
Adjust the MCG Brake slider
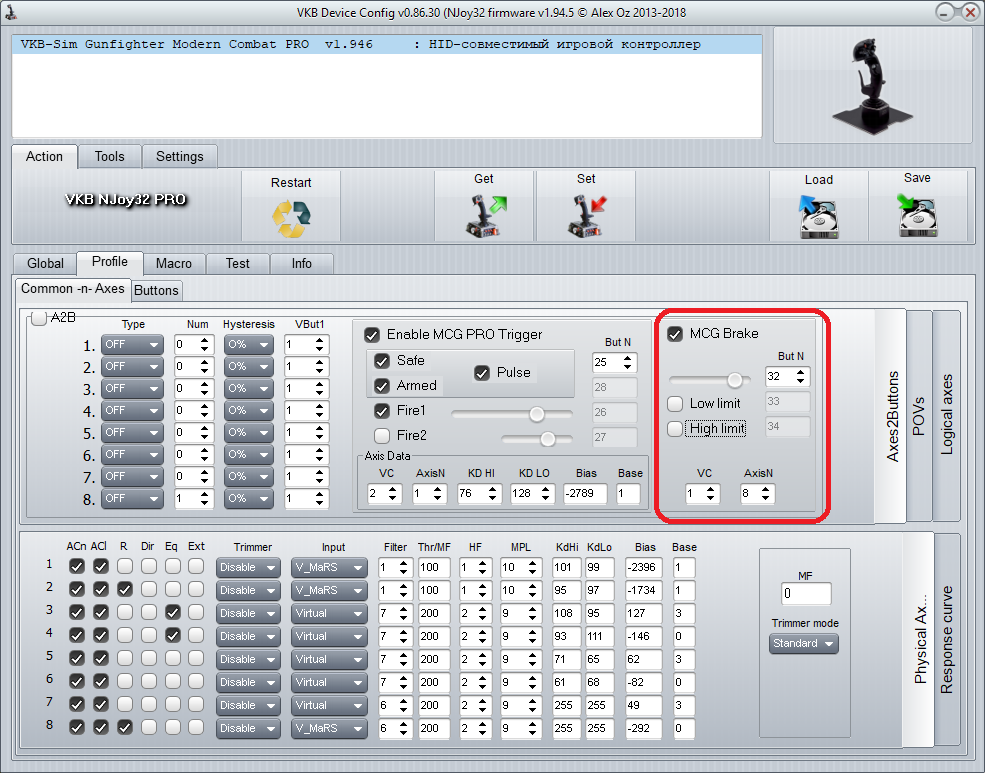click(x=734, y=380)
